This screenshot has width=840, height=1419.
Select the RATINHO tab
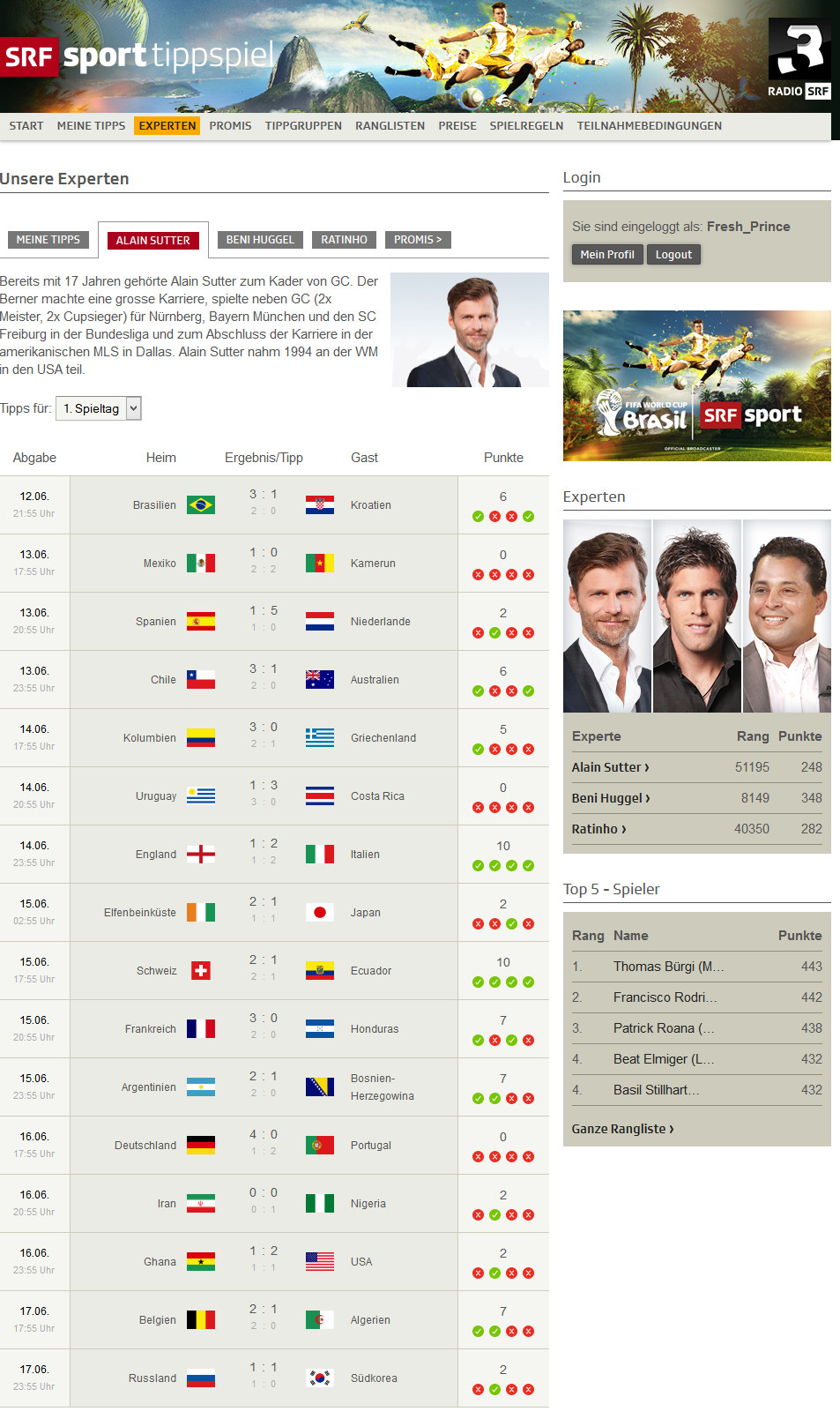coord(344,240)
